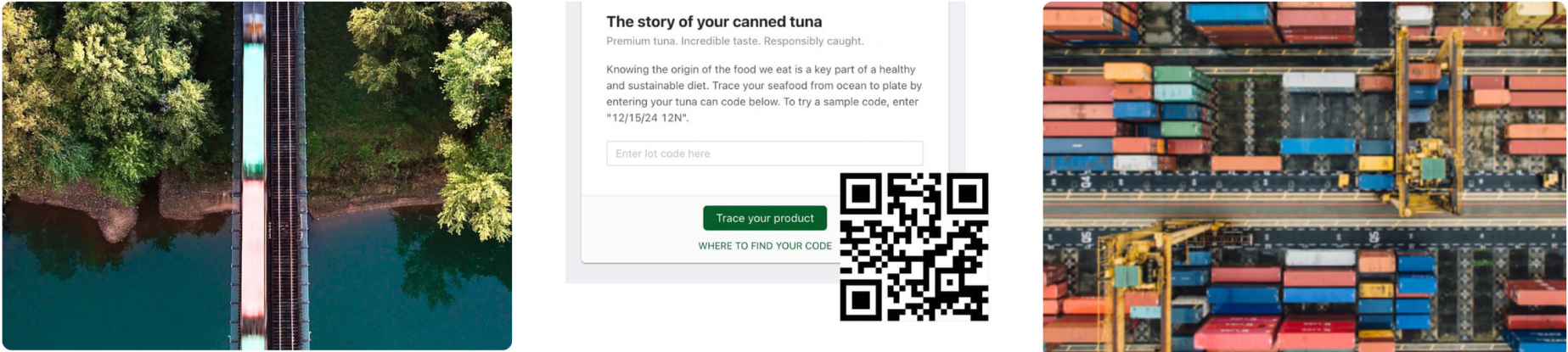The image size is (1568, 352).
Task: Focus the 'Enter lot code here' field
Action: [764, 154]
